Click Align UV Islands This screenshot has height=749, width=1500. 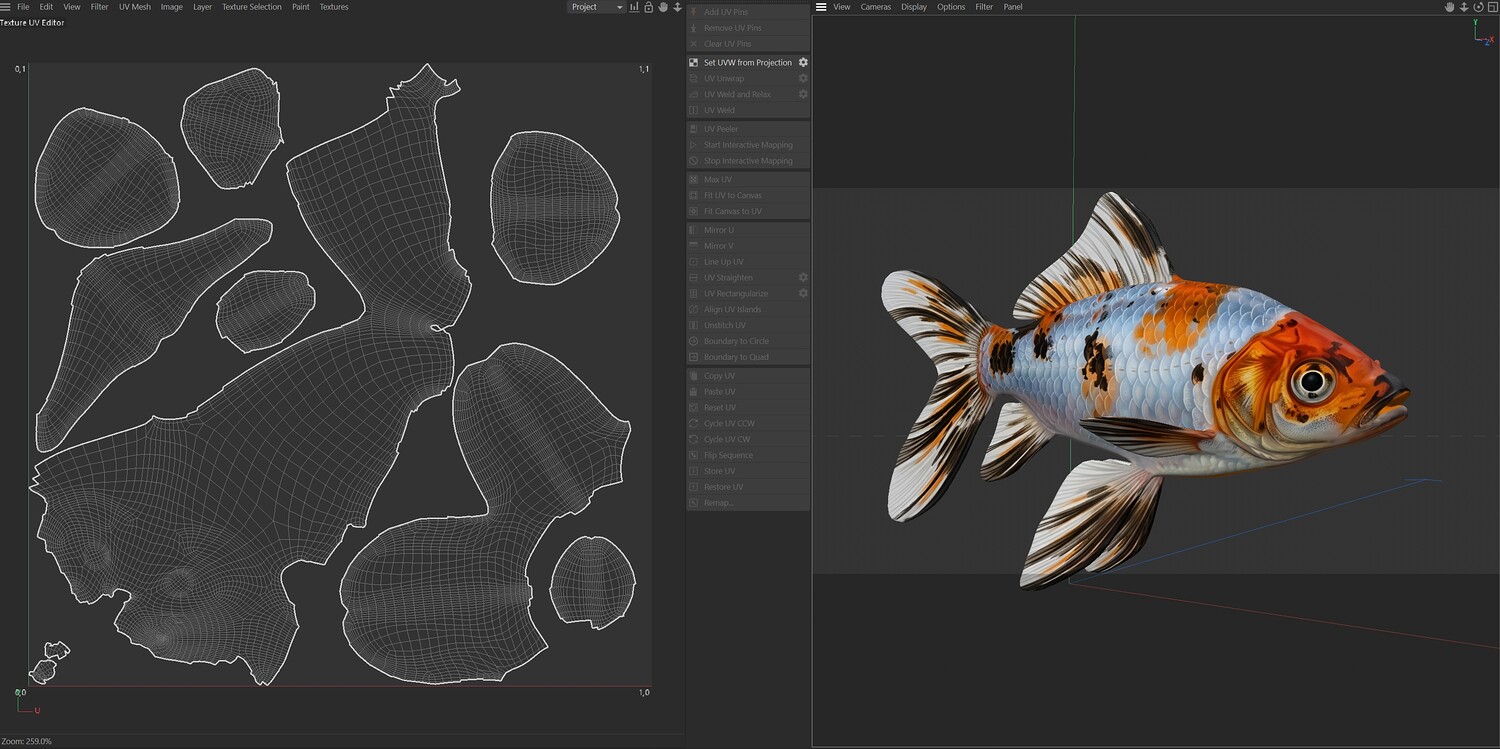click(x=748, y=310)
